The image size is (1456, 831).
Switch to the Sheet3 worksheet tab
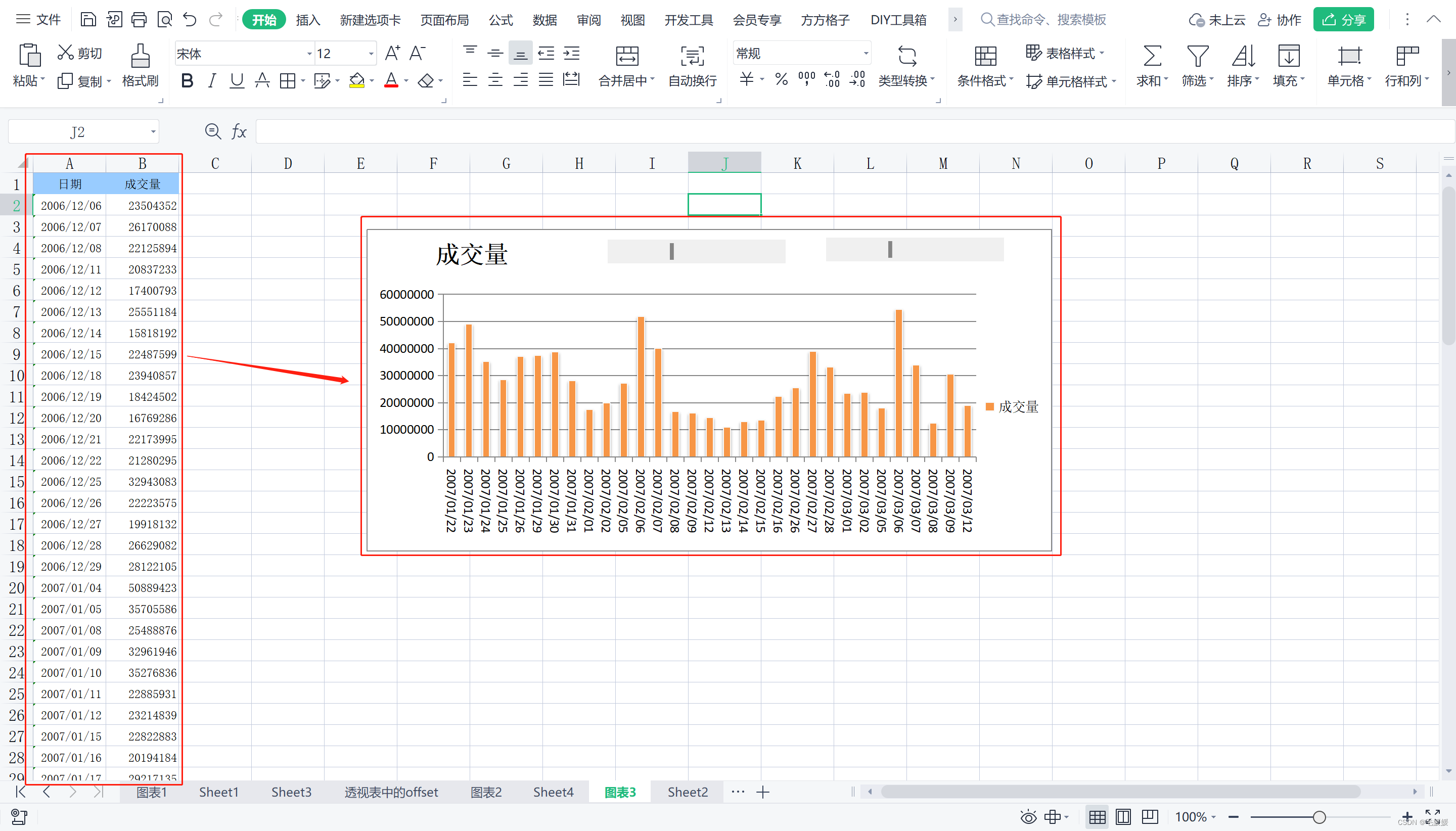tap(291, 792)
